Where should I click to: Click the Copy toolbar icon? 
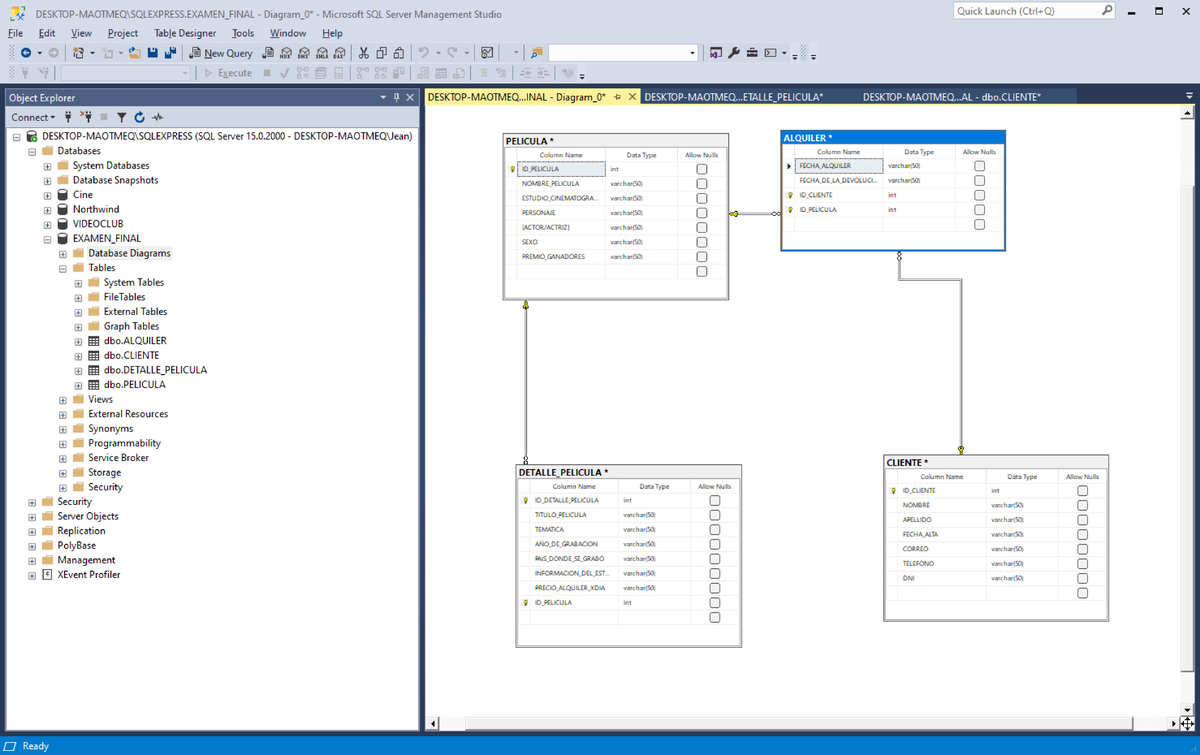tap(380, 52)
